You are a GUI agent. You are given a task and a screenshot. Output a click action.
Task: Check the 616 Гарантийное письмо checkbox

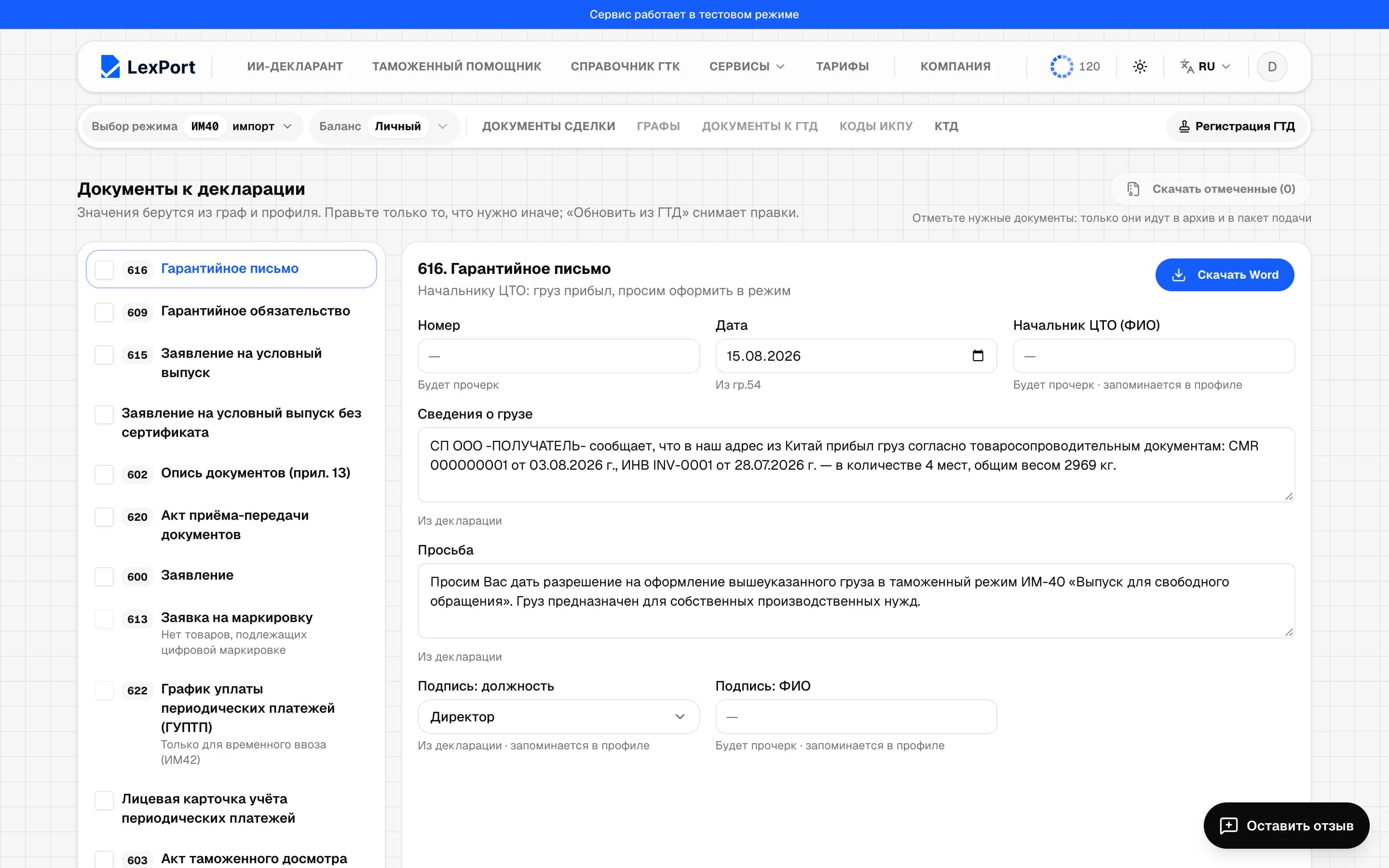coord(105,270)
